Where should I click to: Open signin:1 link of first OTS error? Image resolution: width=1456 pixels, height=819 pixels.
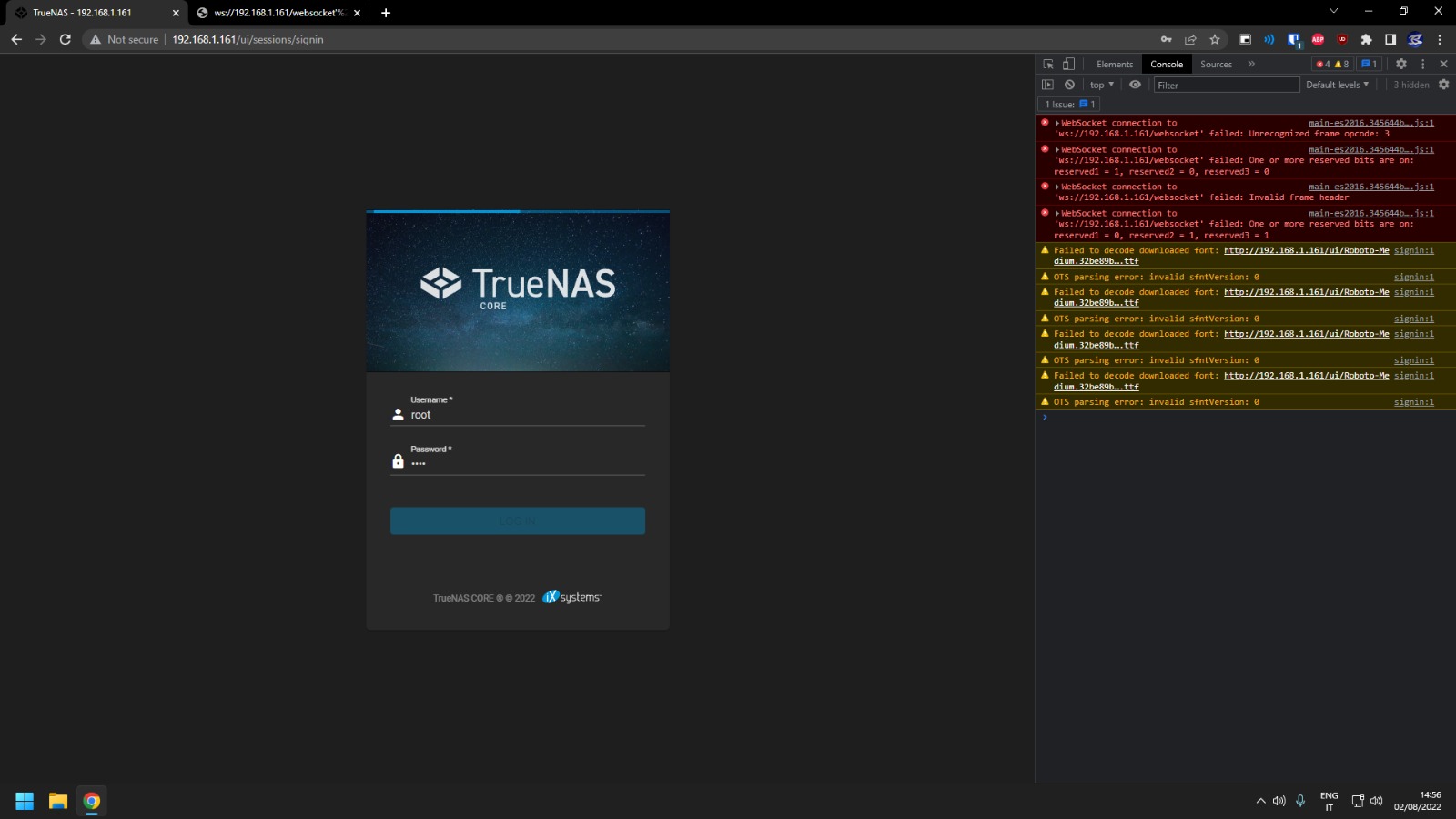coord(1414,277)
